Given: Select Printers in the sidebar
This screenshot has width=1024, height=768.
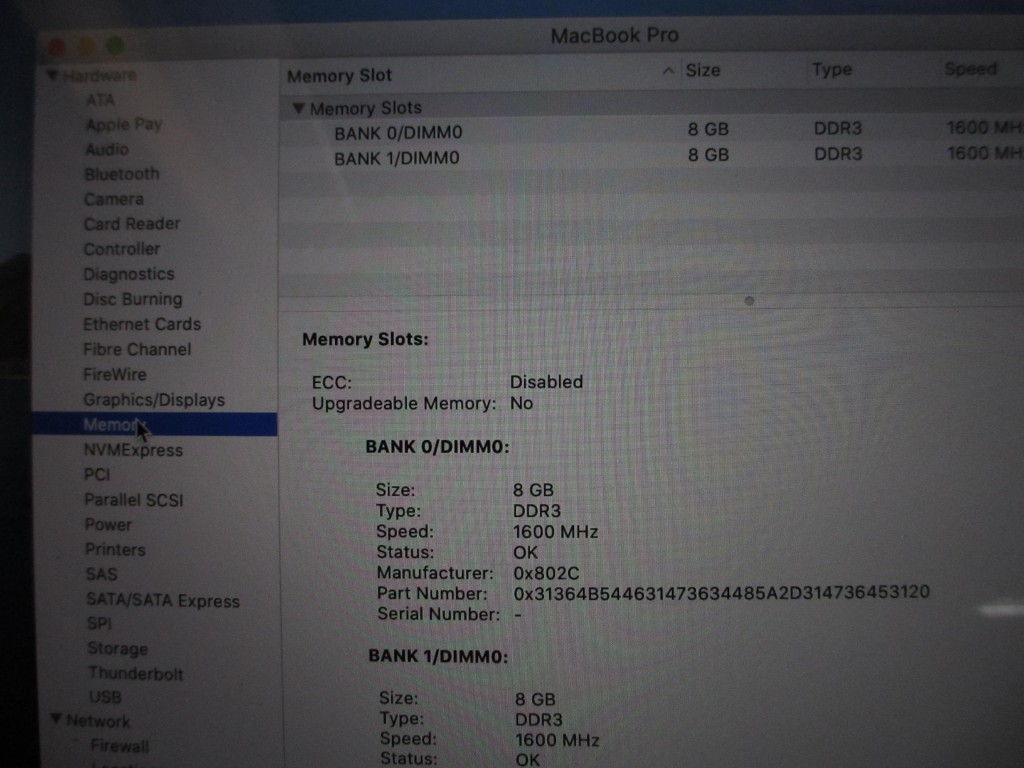Looking at the screenshot, I should click(116, 550).
